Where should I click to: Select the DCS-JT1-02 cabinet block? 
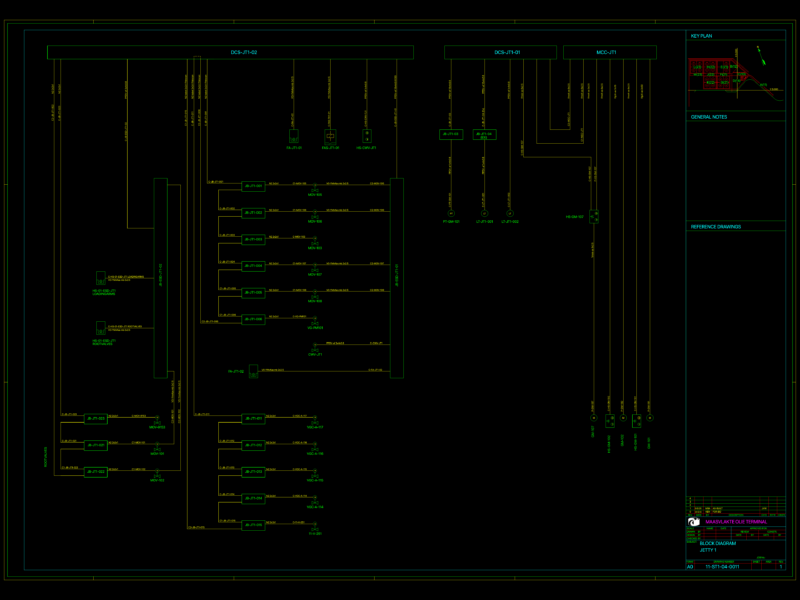point(230,53)
